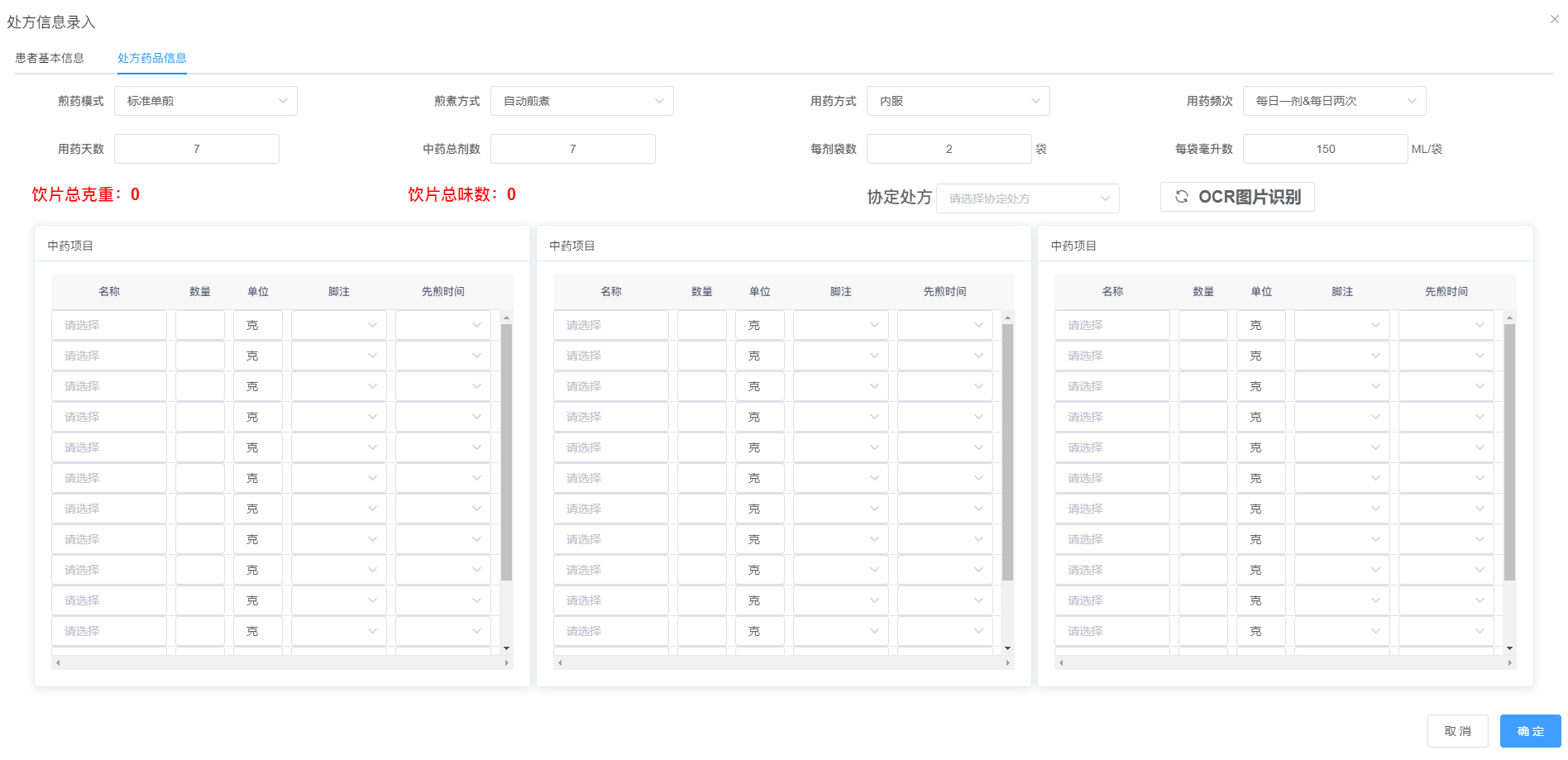Click the down scroll arrow in left 中药项目 table

pyautogui.click(x=507, y=648)
